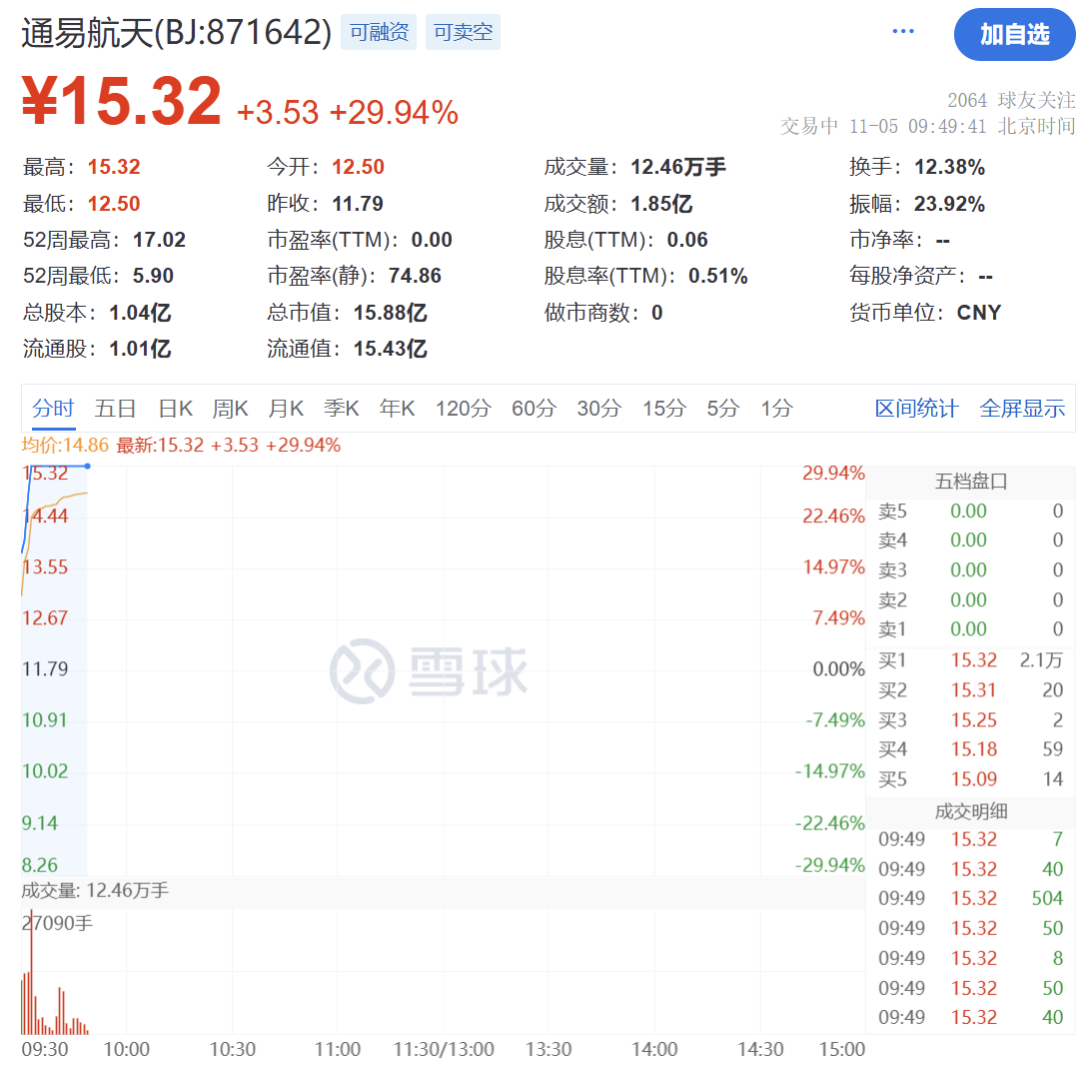This screenshot has height=1065, width=1080.
Task: Click the 成交量 12.46万手 stat
Action: (x=634, y=167)
